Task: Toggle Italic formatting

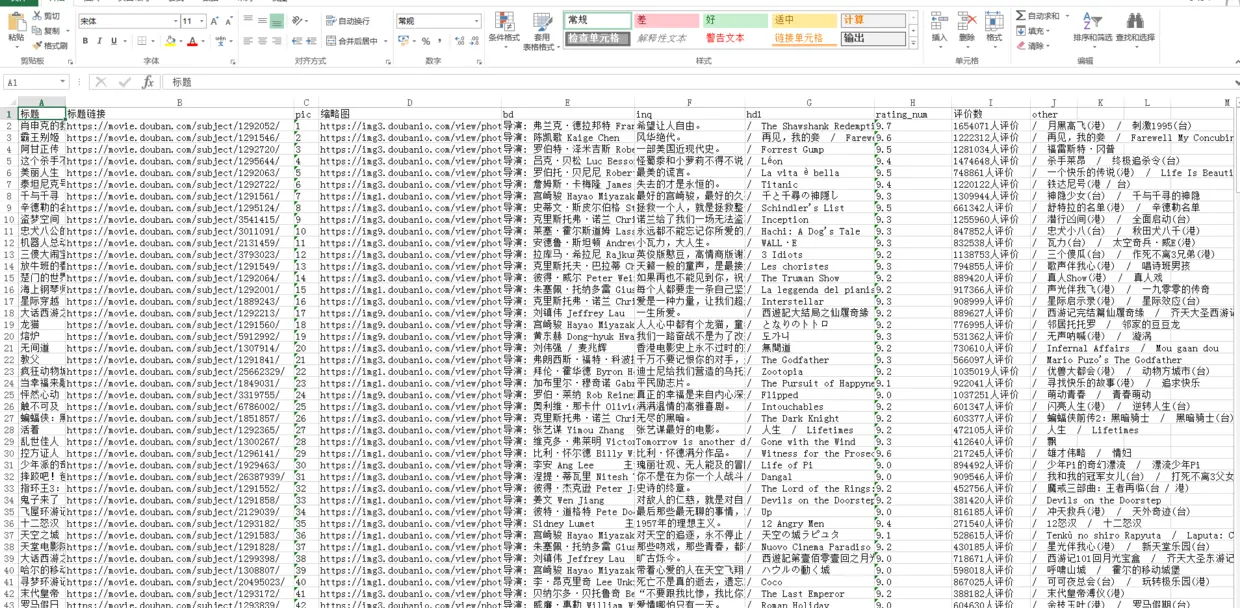Action: pos(100,41)
